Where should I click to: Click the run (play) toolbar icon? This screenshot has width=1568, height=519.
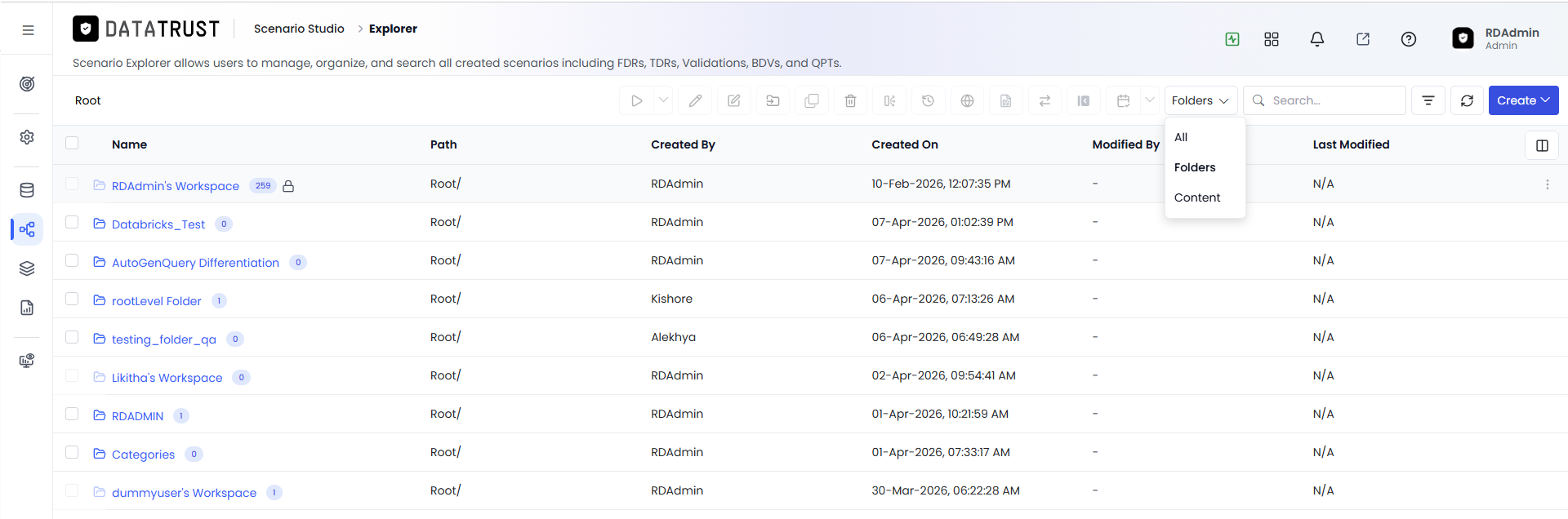click(x=636, y=100)
